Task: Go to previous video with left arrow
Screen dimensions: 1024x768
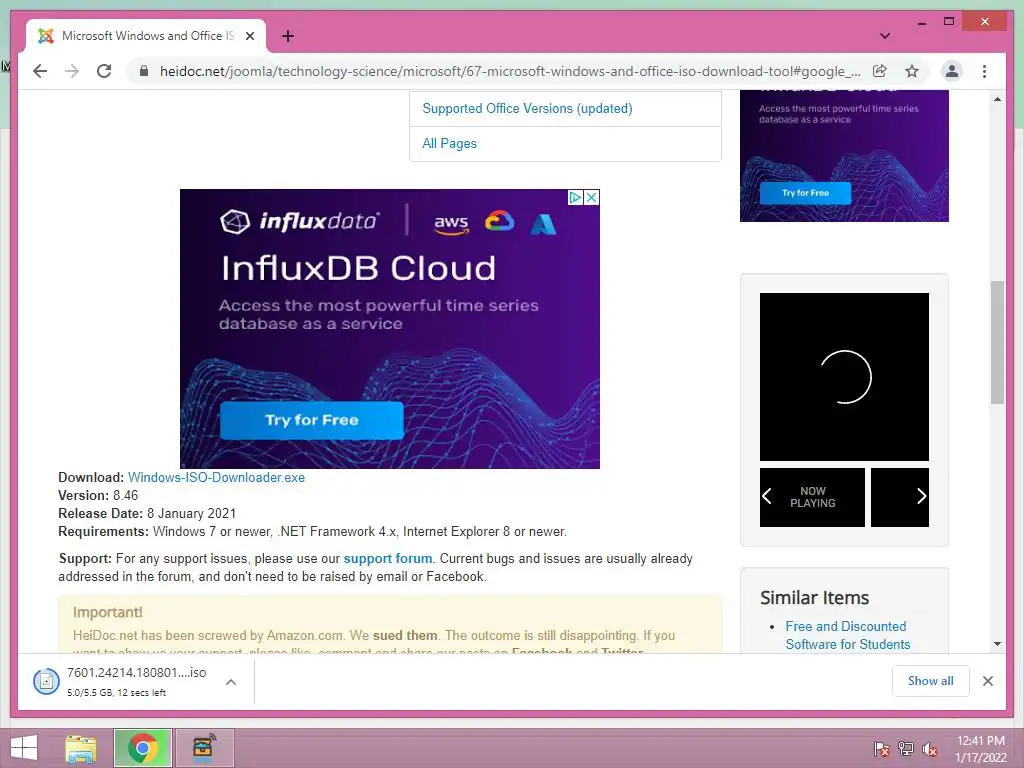Action: coord(767,496)
